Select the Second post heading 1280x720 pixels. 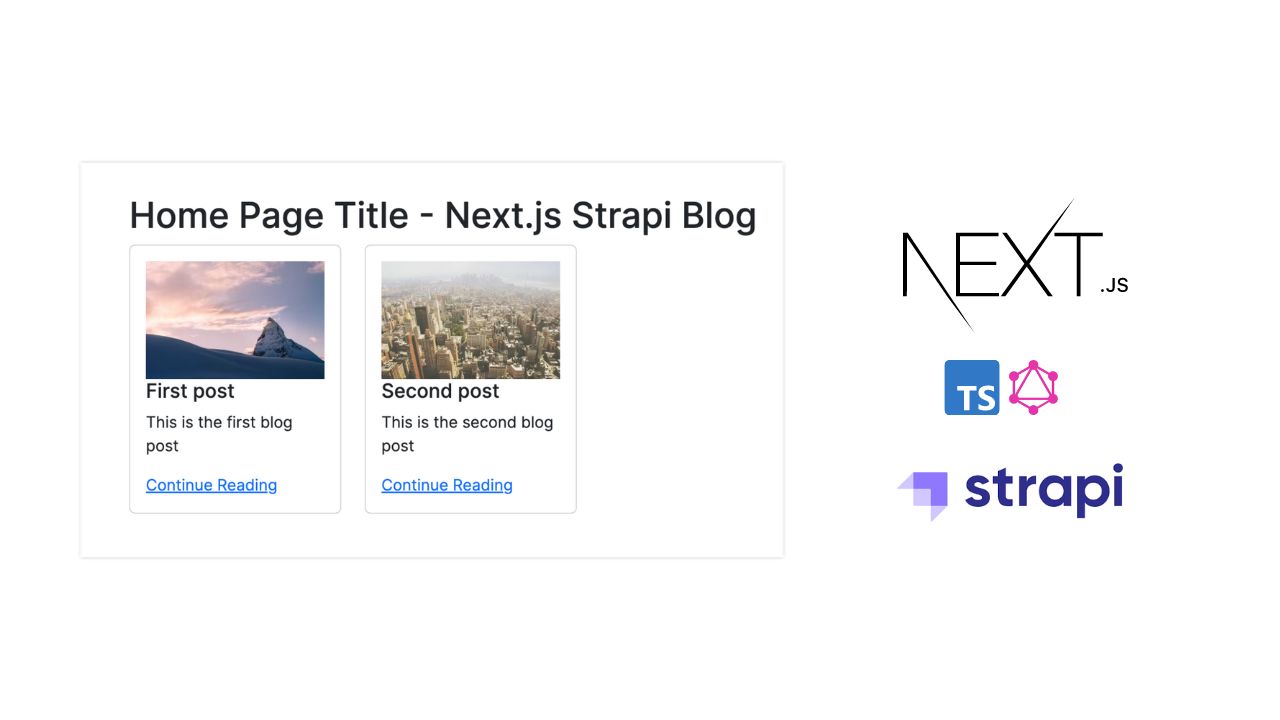pyautogui.click(x=440, y=391)
